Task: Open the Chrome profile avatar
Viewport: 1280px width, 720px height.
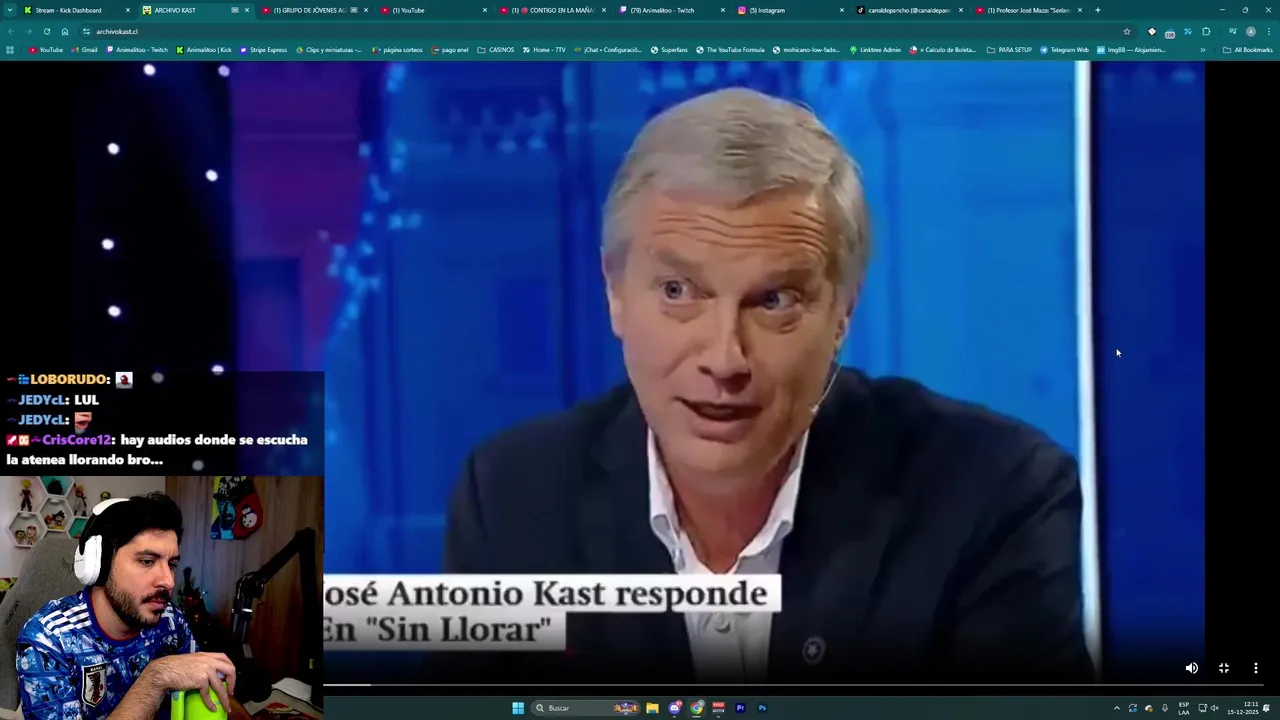Action: [1250, 31]
